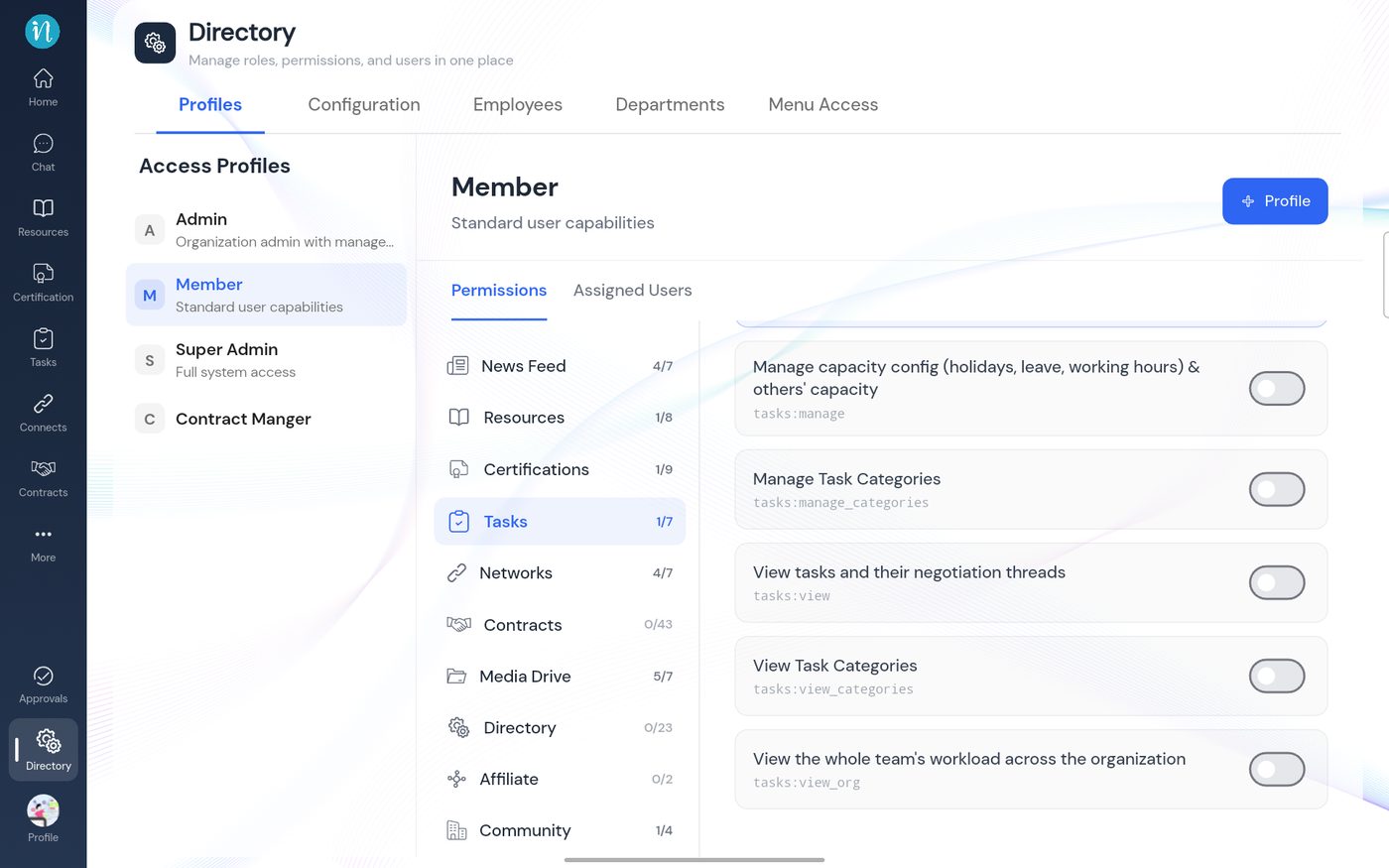Select News Feed permission category
This screenshot has width=1389, height=868.
(x=560, y=366)
